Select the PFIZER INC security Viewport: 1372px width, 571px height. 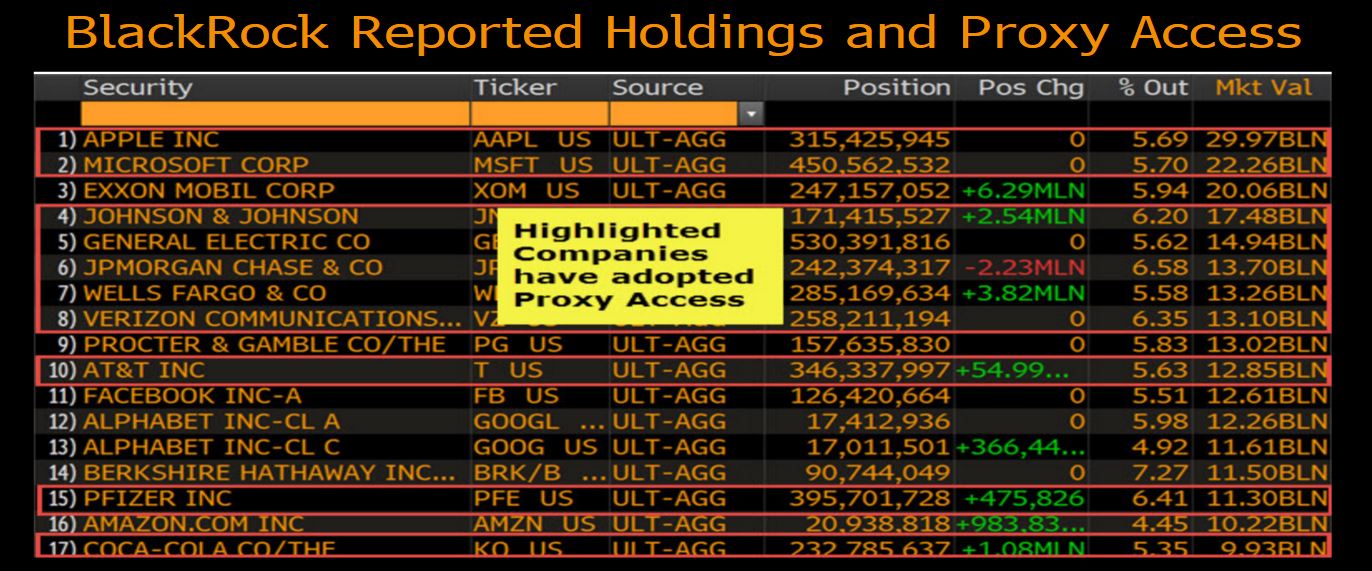(x=157, y=498)
